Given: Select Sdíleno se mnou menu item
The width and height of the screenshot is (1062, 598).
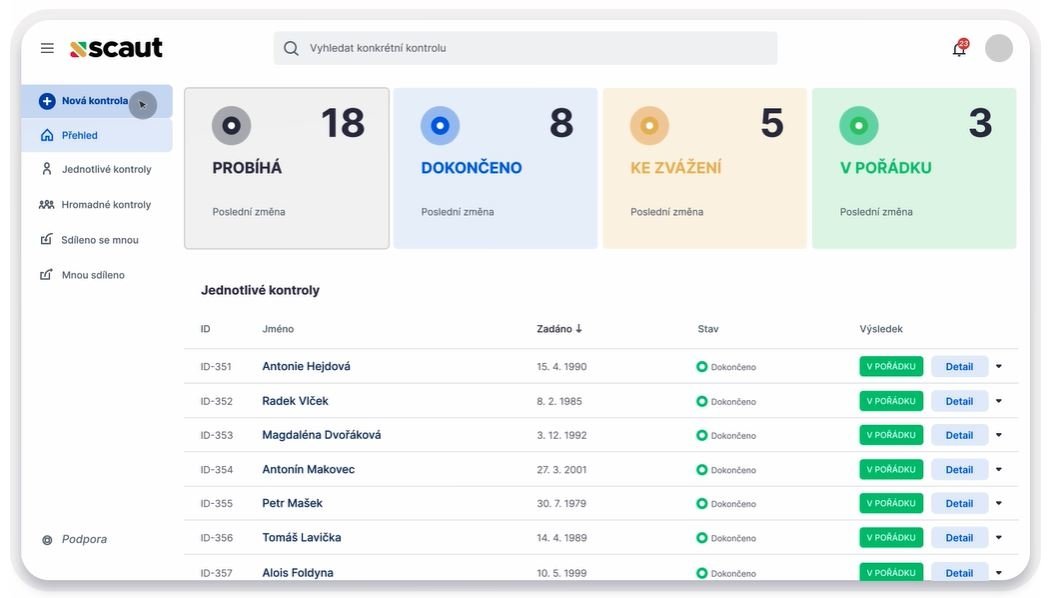Looking at the screenshot, I should [100, 240].
